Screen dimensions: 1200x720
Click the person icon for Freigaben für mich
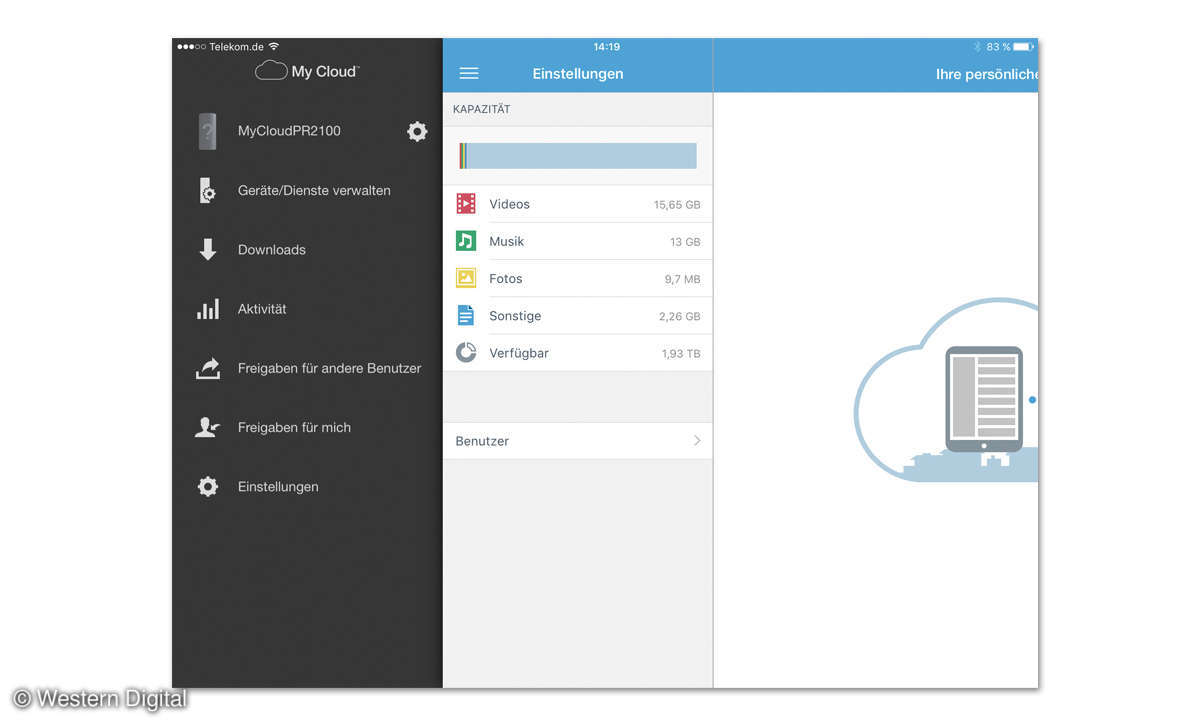pyautogui.click(x=207, y=427)
